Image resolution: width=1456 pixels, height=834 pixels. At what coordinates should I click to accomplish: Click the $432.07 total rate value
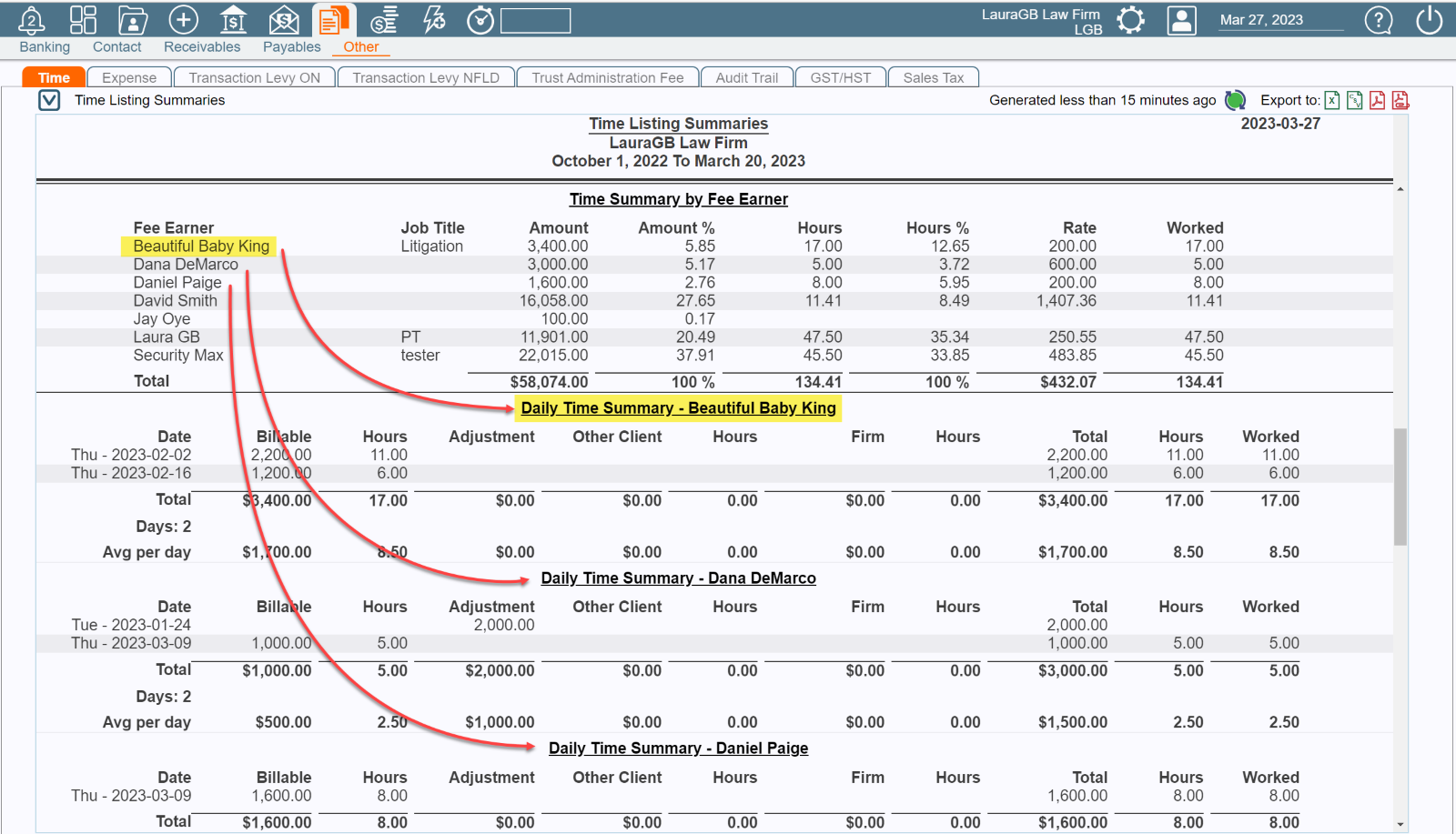[1068, 382]
